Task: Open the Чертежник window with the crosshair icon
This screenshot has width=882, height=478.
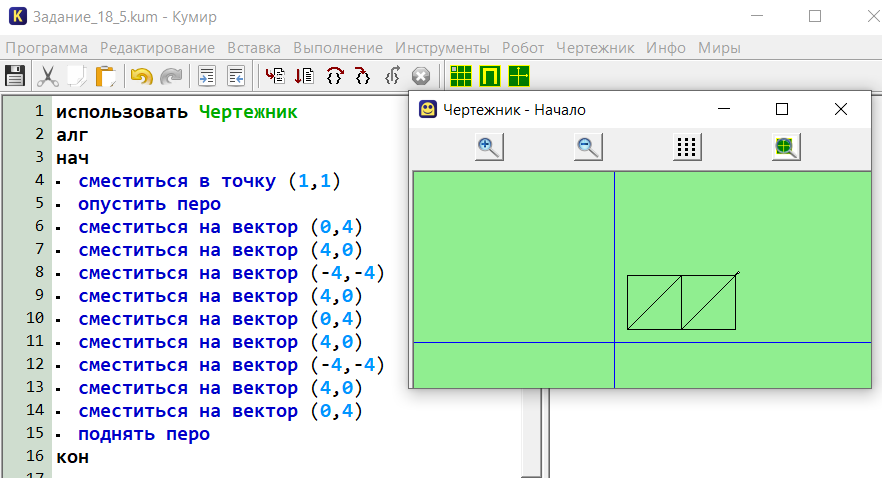Action: [519, 76]
